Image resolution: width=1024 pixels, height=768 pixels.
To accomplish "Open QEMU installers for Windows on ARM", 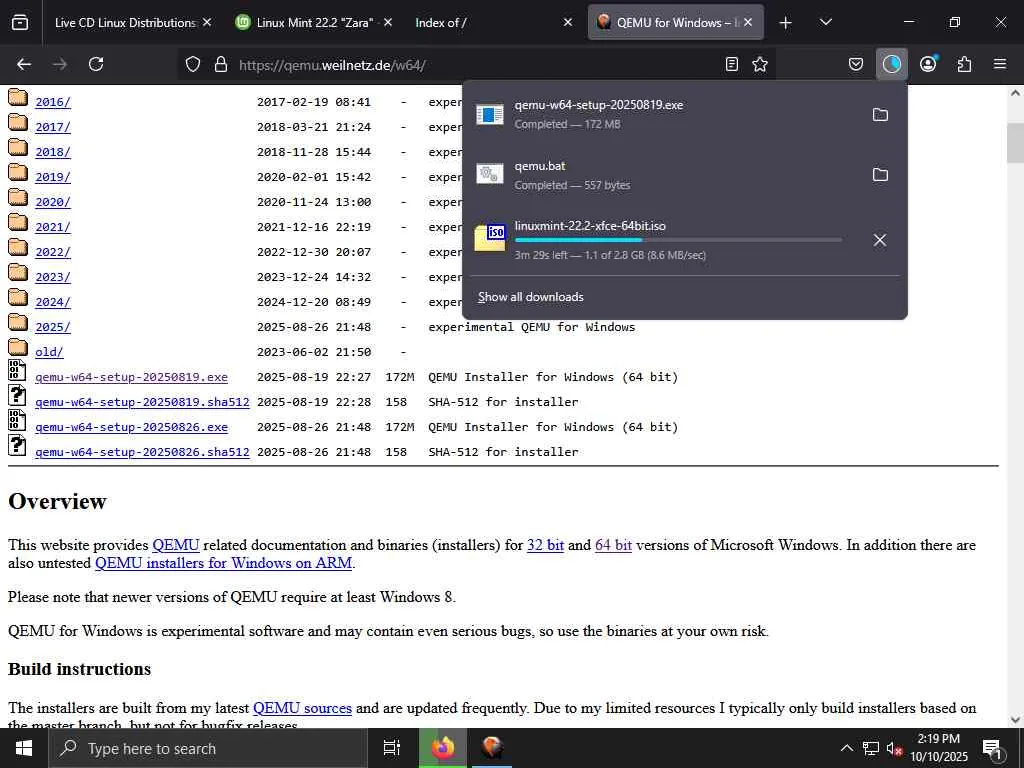I will 223,563.
